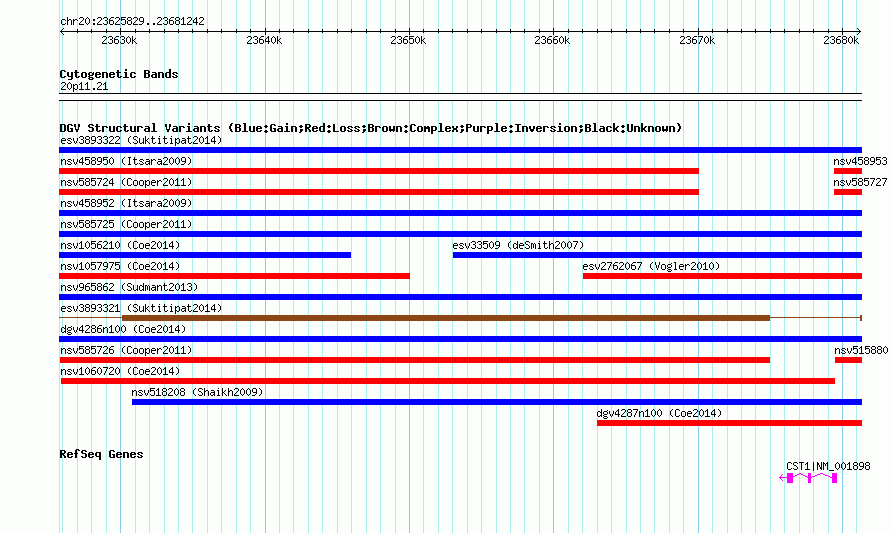The width and height of the screenshot is (890, 533).
Task: Click the esv33509 (deSmith2007) blue bar
Action: tap(657, 255)
